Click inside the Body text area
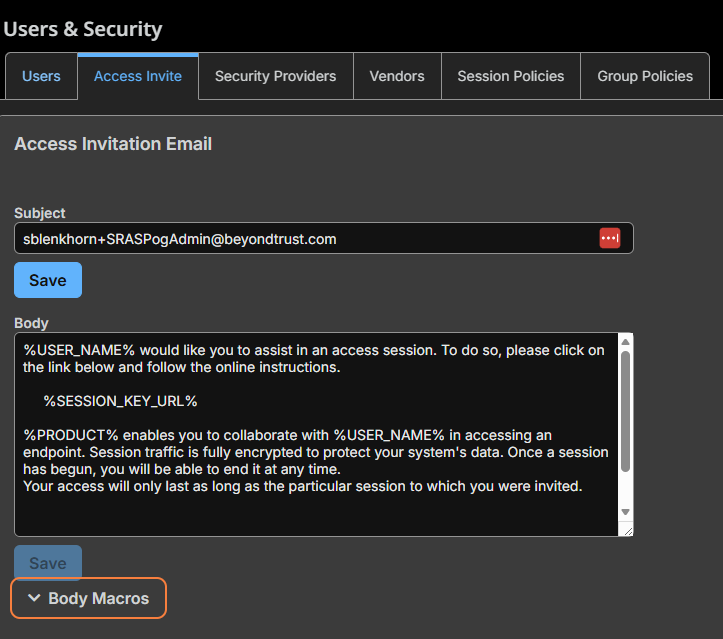 click(316, 434)
